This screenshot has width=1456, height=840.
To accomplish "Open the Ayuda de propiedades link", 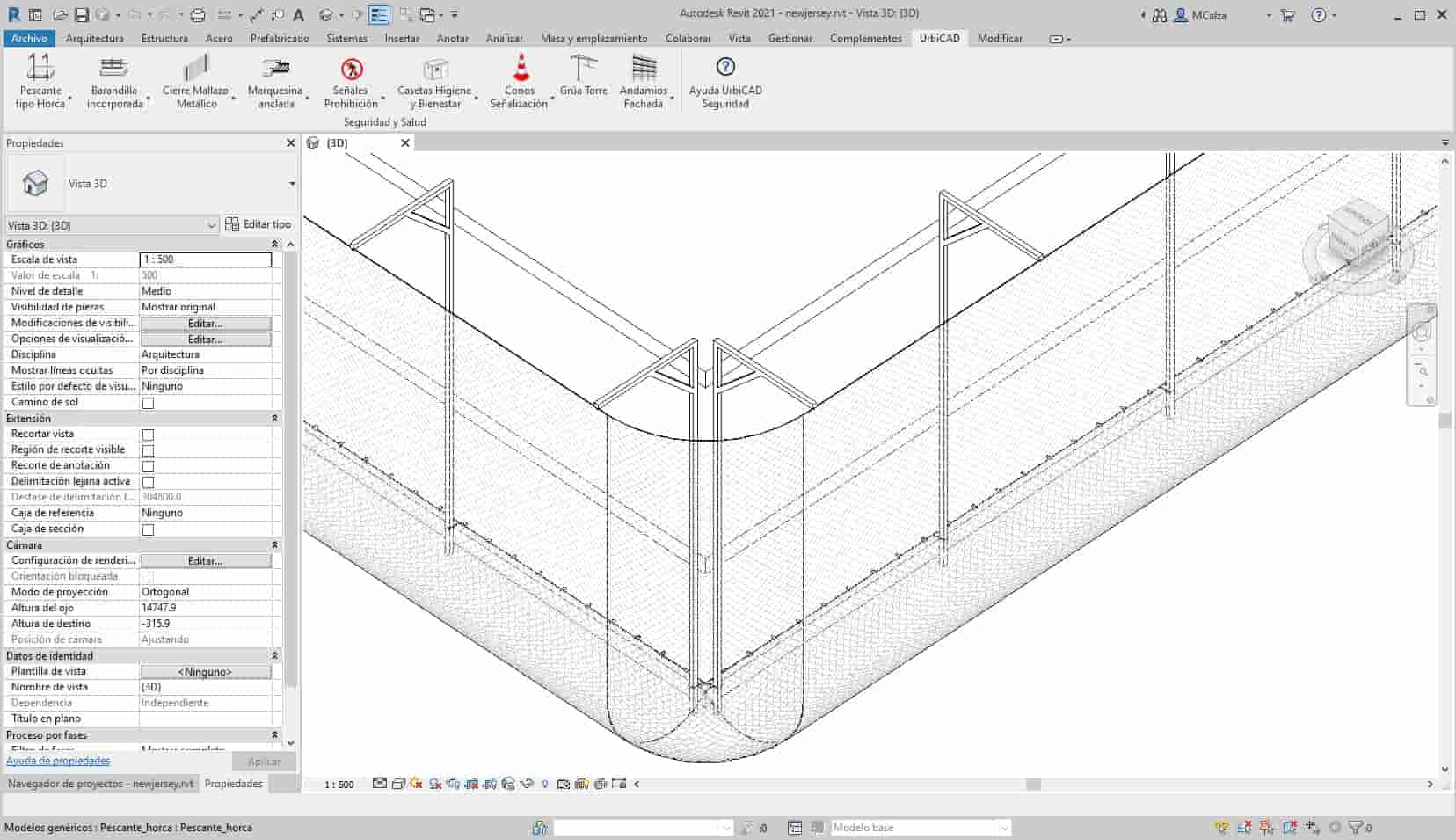I will click(58, 761).
